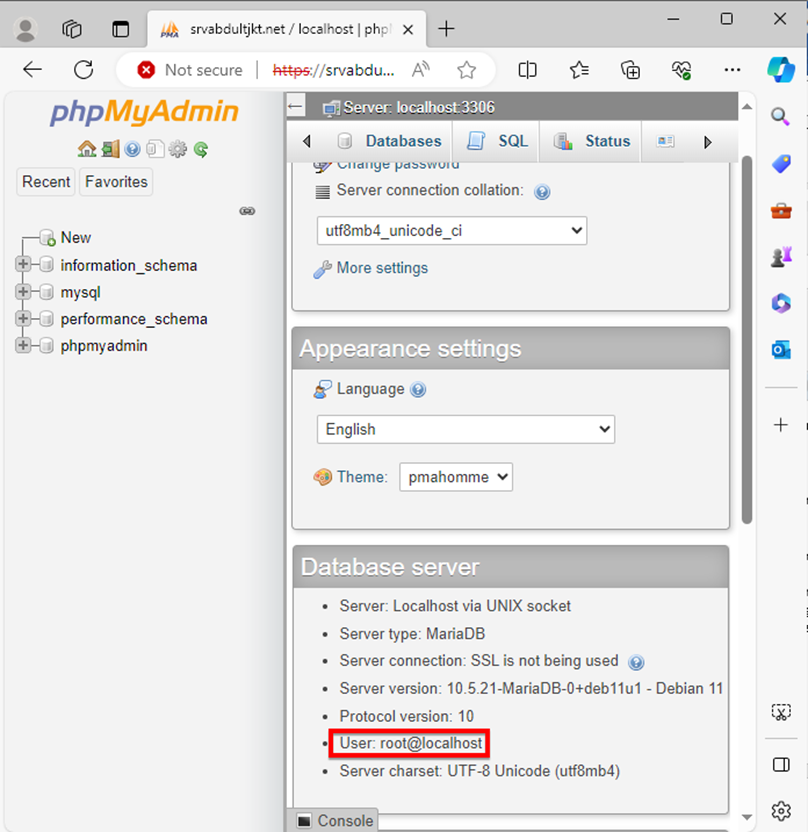Open the SQL tab

(x=497, y=141)
